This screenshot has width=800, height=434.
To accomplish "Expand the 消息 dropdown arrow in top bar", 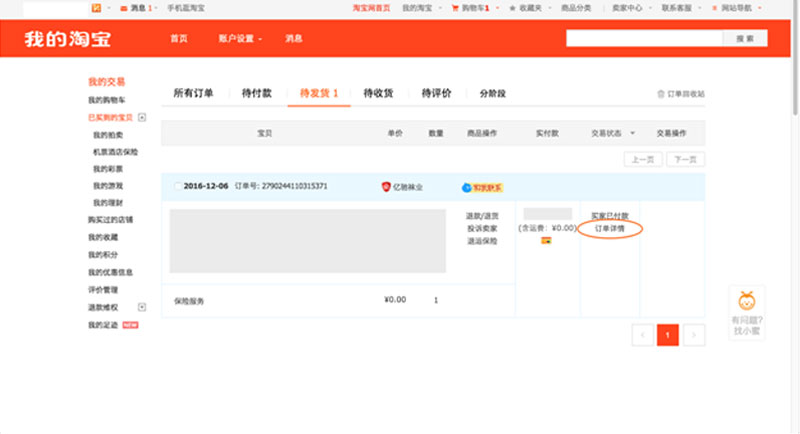I will [x=156, y=8].
